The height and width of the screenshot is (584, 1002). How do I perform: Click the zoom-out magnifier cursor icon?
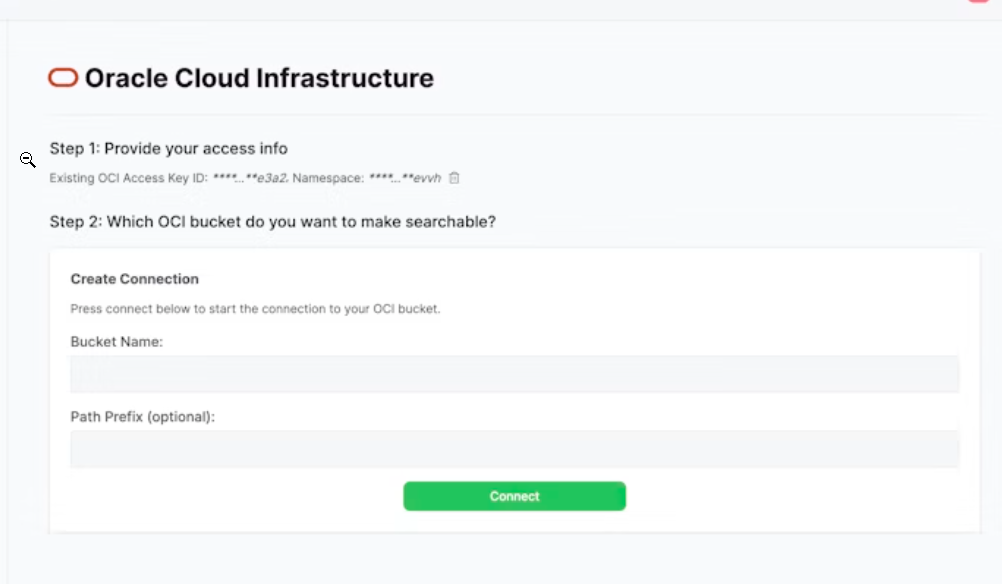28,160
